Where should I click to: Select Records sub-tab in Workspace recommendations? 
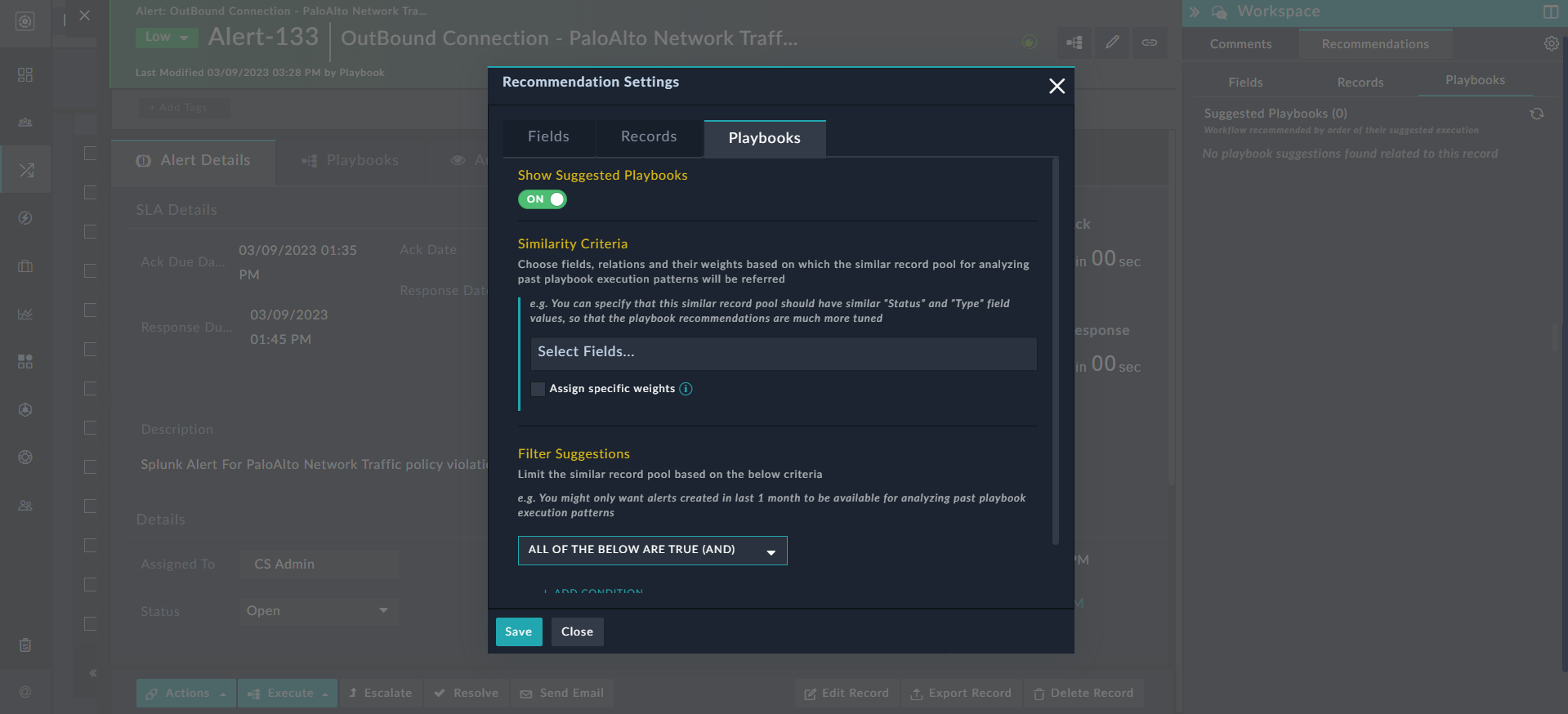click(1360, 83)
